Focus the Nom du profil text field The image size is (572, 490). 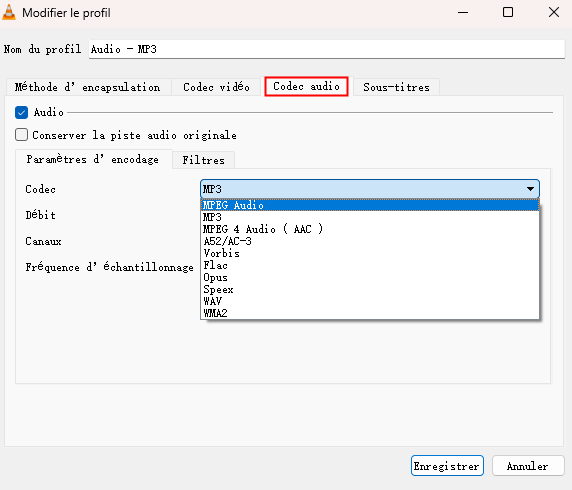[x=326, y=49]
